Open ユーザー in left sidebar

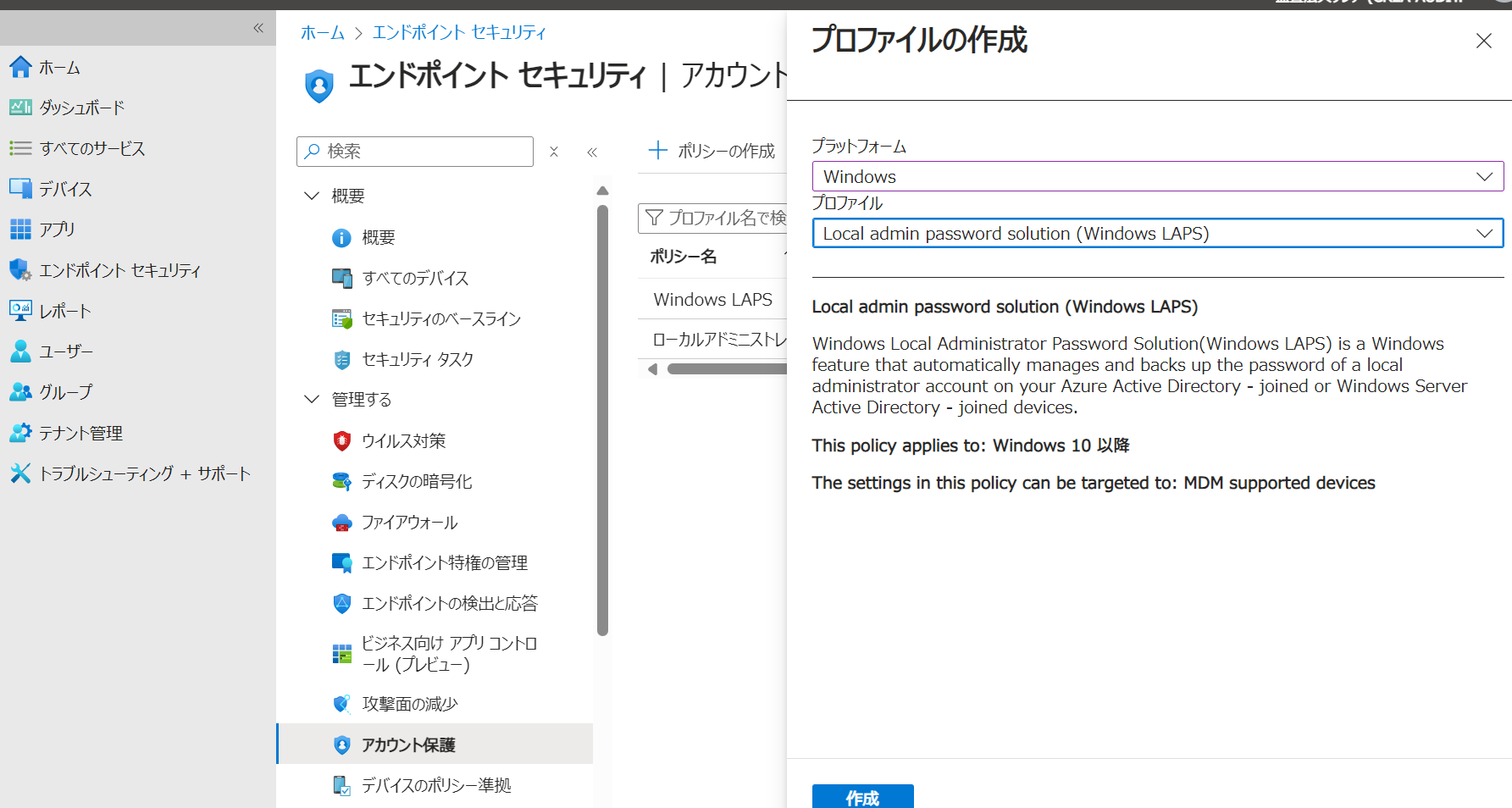66,351
